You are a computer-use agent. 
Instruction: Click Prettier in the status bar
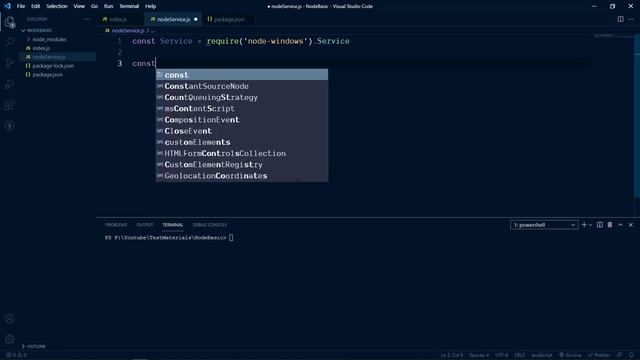(599, 355)
